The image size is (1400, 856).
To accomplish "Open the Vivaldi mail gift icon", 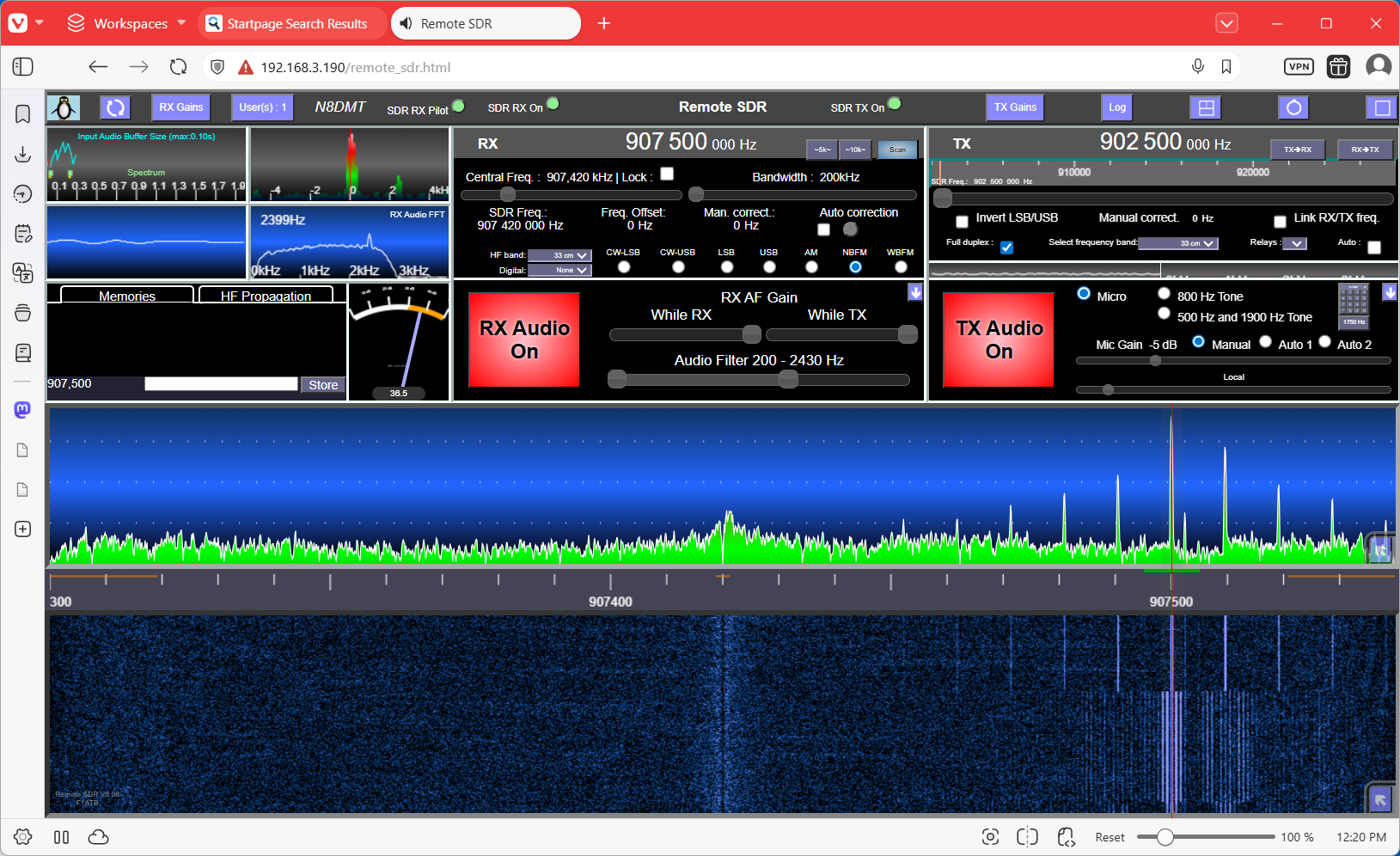I will [x=1338, y=67].
